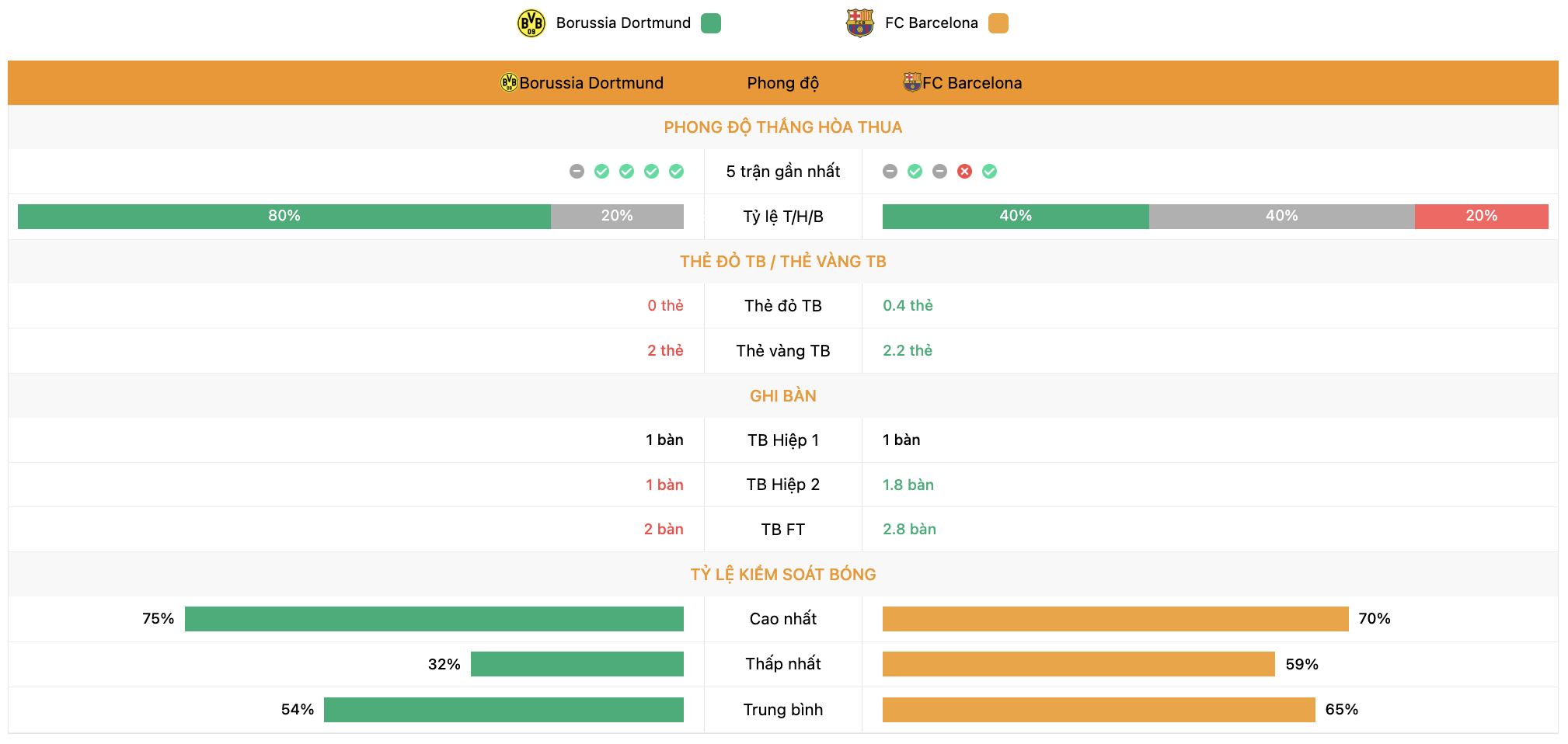The image size is (1568, 744).
Task: Click Barcelona's red loss result icon
Action: tap(965, 172)
